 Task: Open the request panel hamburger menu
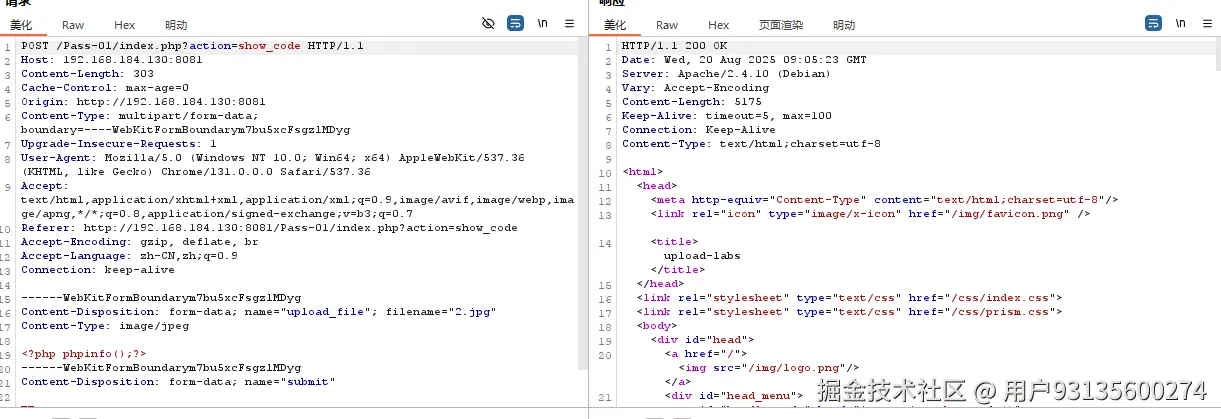pyautogui.click(x=569, y=23)
